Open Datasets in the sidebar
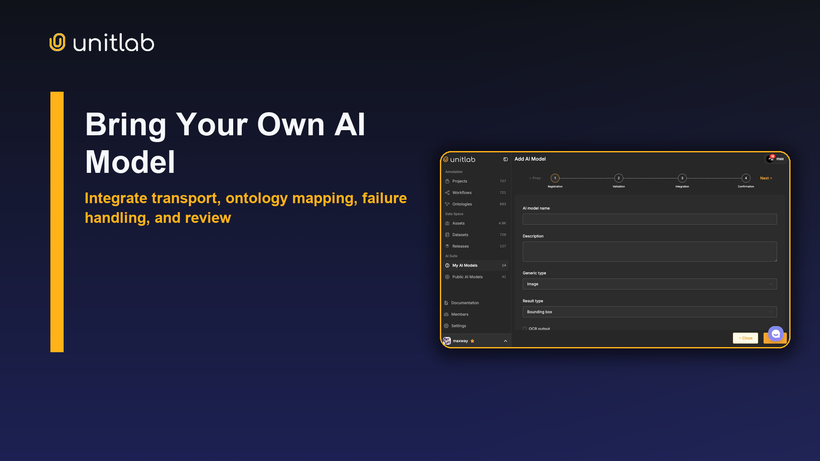The image size is (820, 461). coord(475,235)
